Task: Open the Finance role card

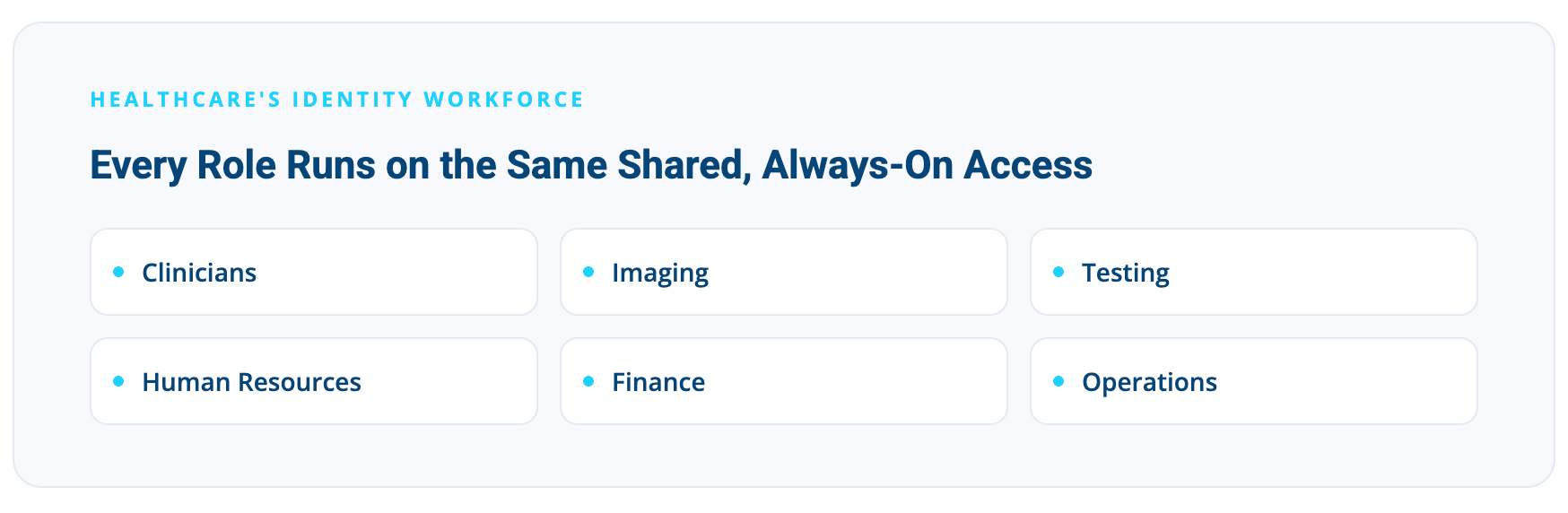Action: 784,381
